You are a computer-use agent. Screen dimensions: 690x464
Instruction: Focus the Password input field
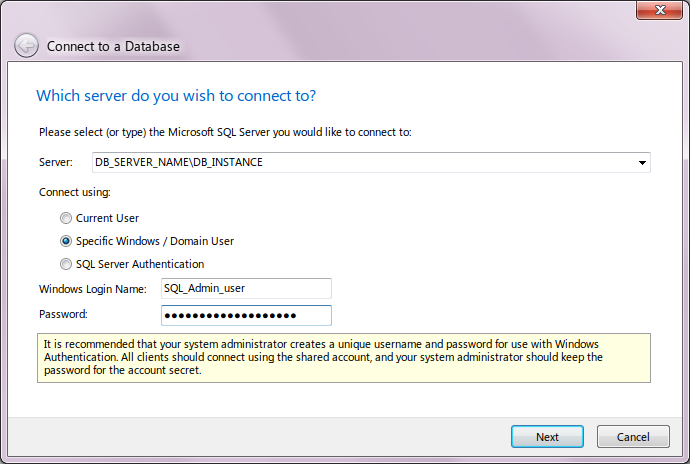pyautogui.click(x=244, y=315)
